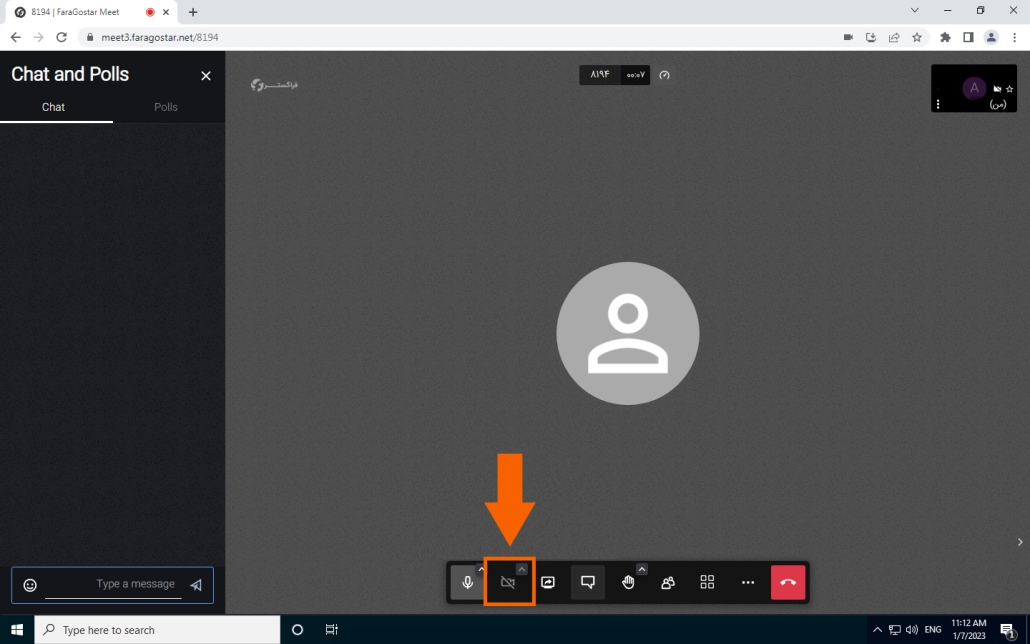The height and width of the screenshot is (644, 1030).
Task: Open the participants list
Action: [668, 582]
